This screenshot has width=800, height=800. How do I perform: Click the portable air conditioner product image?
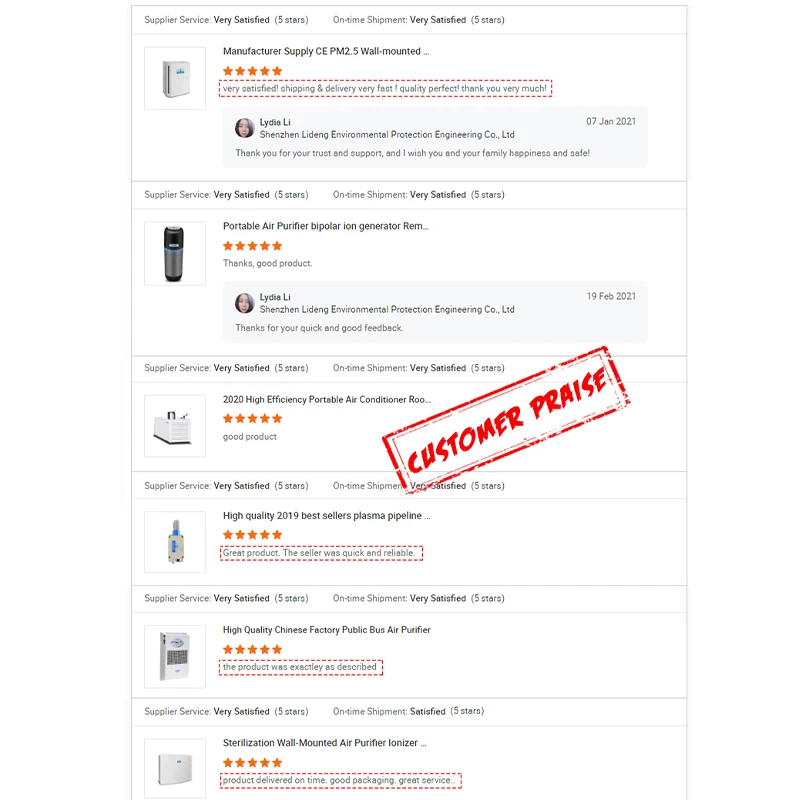tap(174, 426)
